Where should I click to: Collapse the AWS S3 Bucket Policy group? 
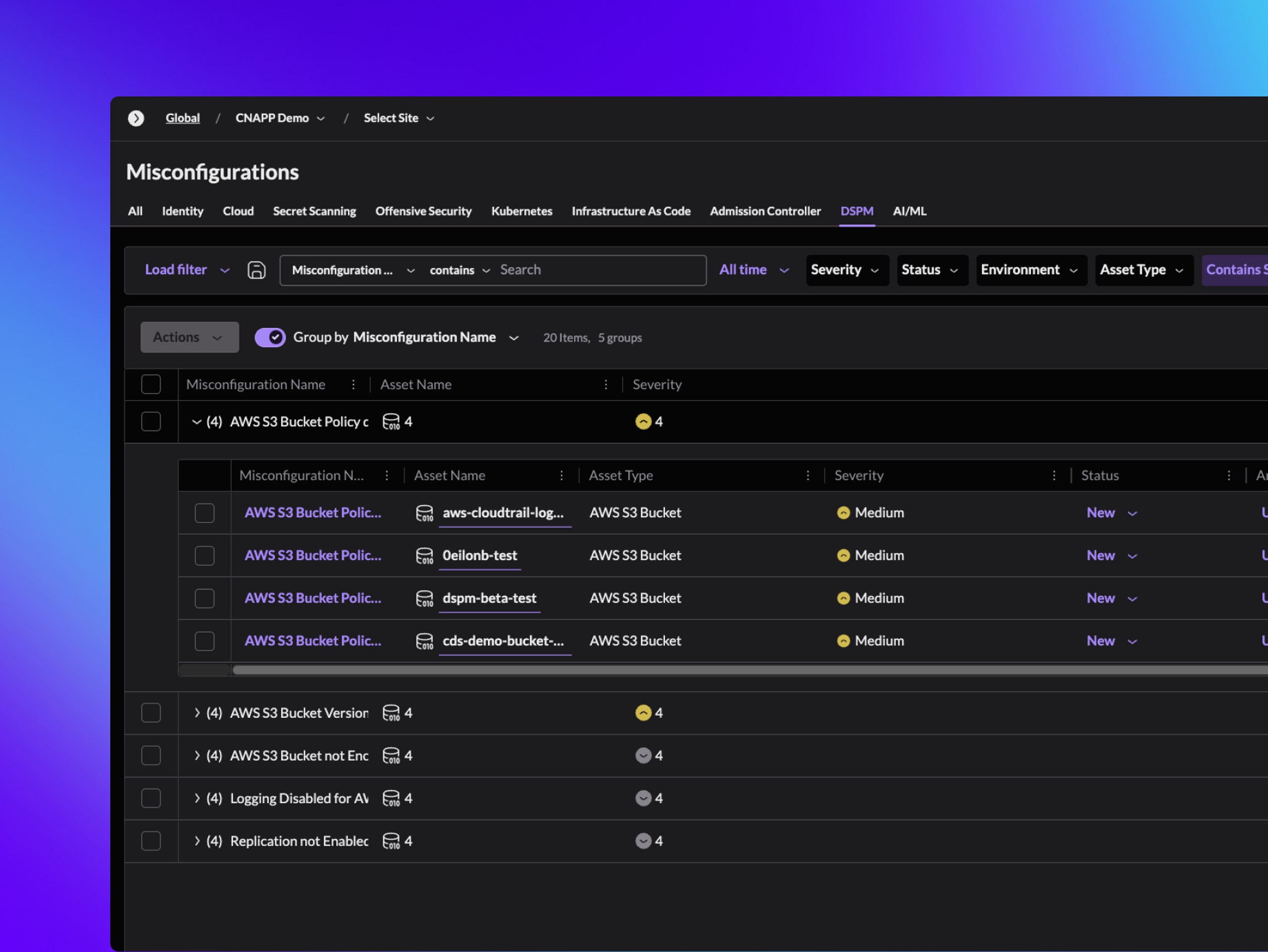(x=197, y=422)
